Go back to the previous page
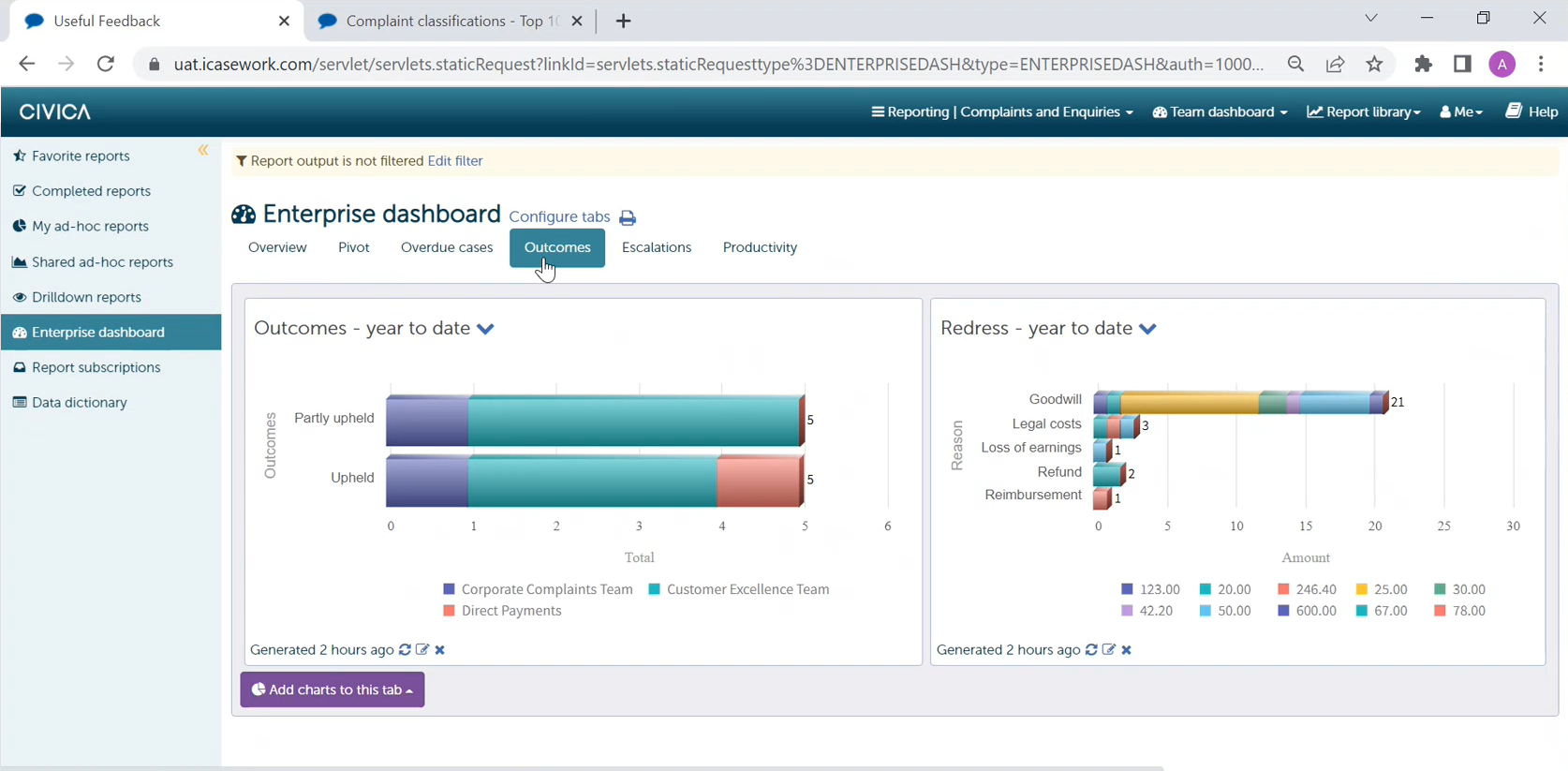Image resolution: width=1568 pixels, height=771 pixels. [x=26, y=64]
